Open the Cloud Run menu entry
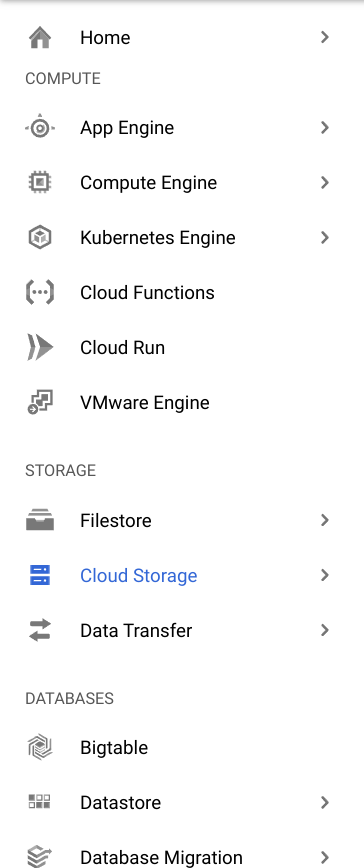Viewport: 364px width, 868px height. (x=182, y=348)
